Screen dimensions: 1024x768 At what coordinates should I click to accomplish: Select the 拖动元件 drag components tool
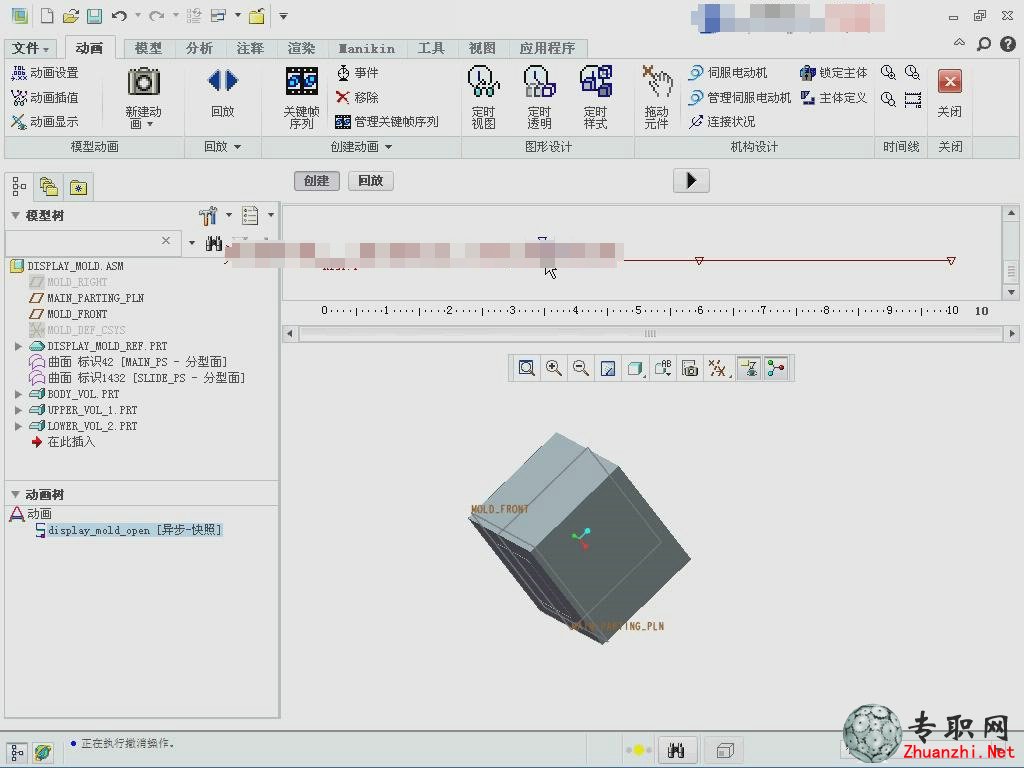656,97
